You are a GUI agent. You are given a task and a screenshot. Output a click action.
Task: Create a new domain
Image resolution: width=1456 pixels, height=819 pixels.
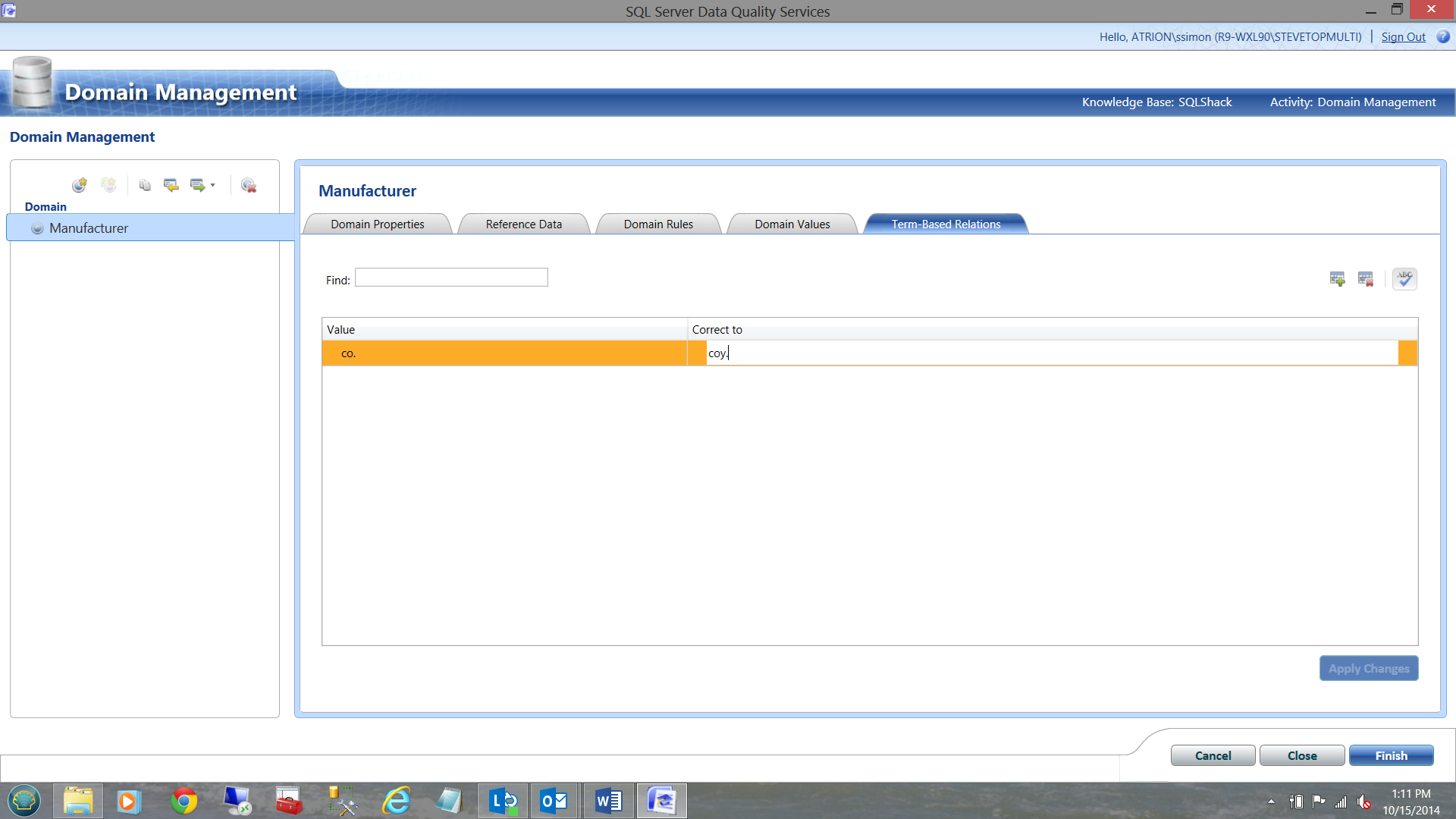(x=79, y=185)
